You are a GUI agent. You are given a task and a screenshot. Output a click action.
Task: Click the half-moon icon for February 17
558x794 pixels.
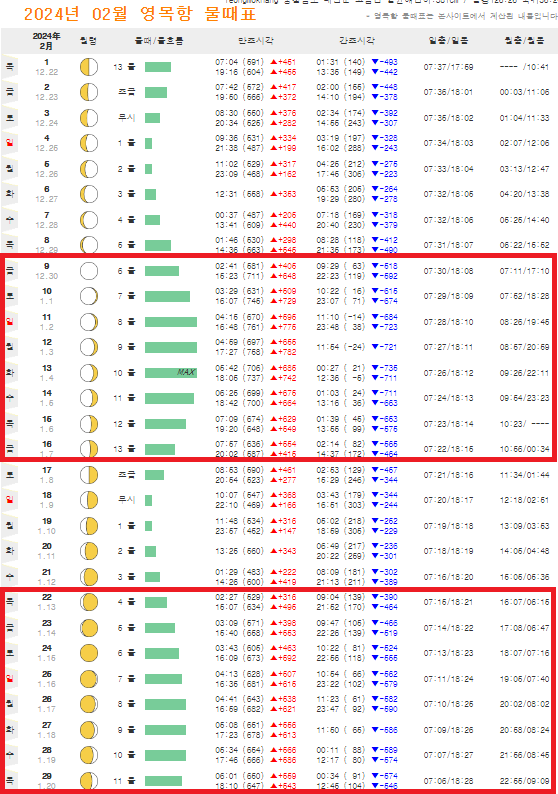pos(89,475)
